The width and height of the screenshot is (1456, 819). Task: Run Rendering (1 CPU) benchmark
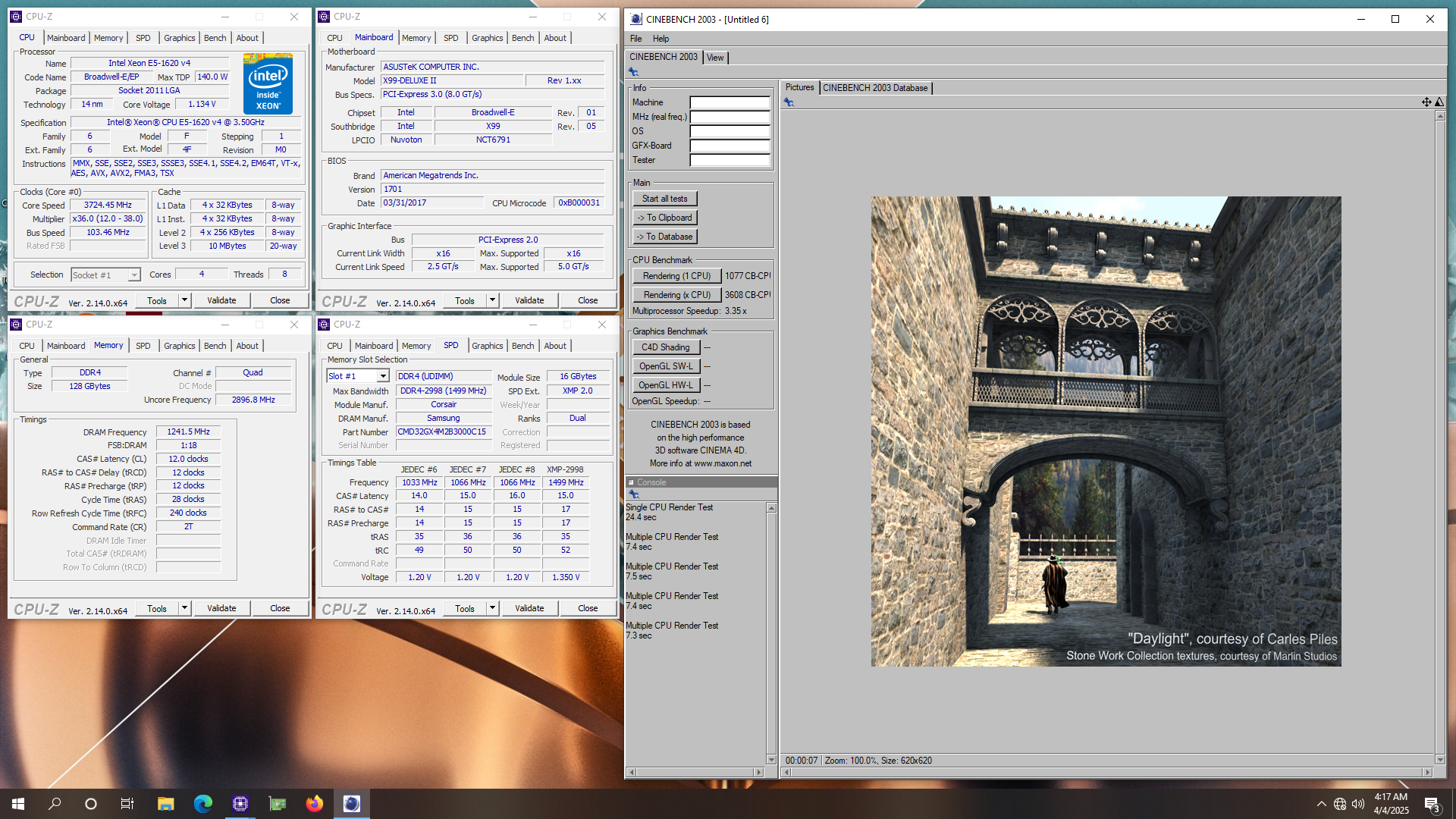click(x=676, y=276)
